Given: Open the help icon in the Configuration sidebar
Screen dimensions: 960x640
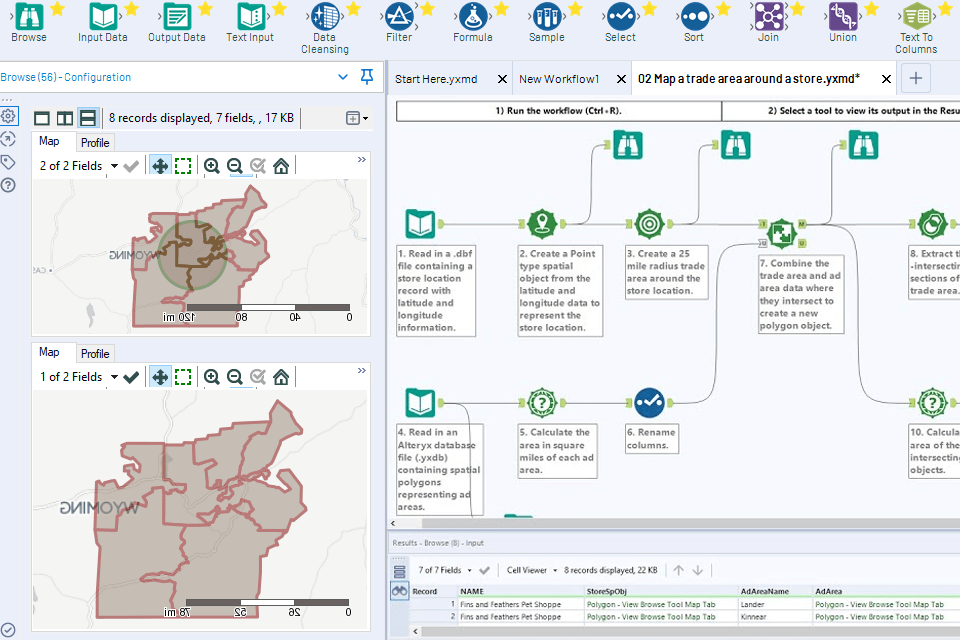Looking at the screenshot, I should point(8,185).
